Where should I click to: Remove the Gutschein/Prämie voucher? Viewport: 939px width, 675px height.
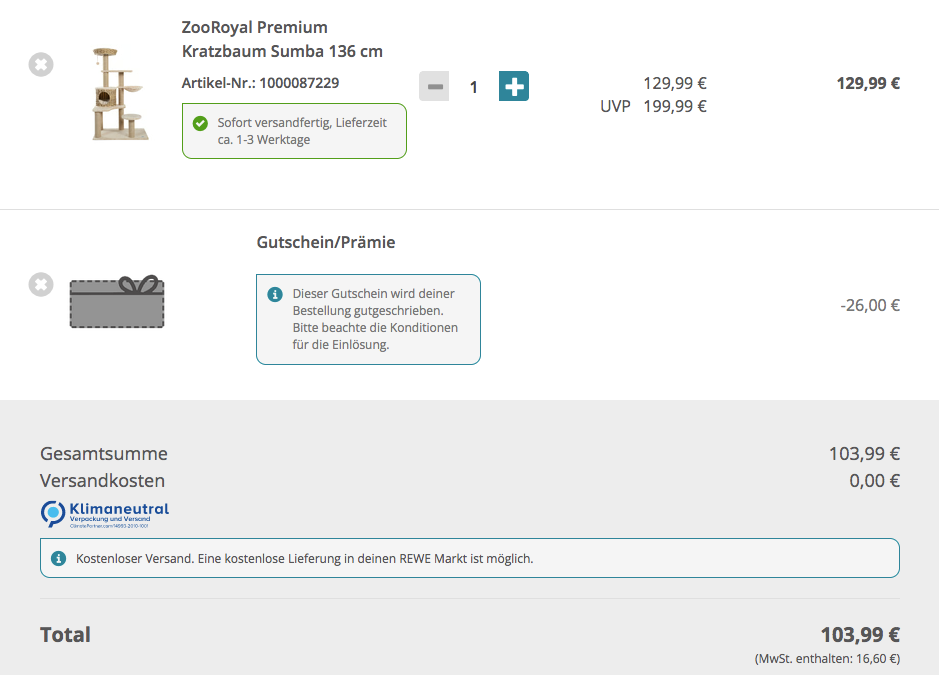41,284
